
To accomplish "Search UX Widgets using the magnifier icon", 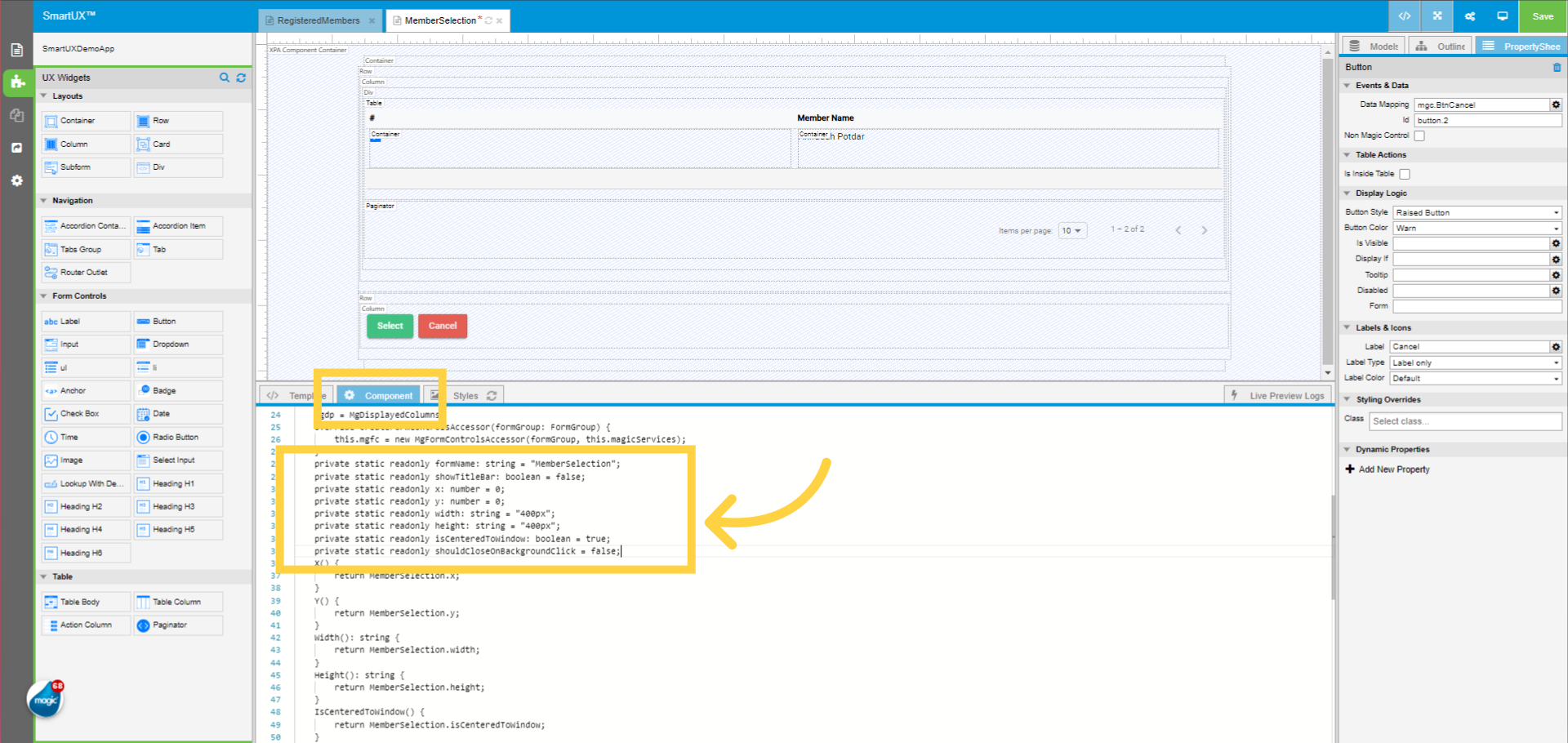I will [225, 78].
